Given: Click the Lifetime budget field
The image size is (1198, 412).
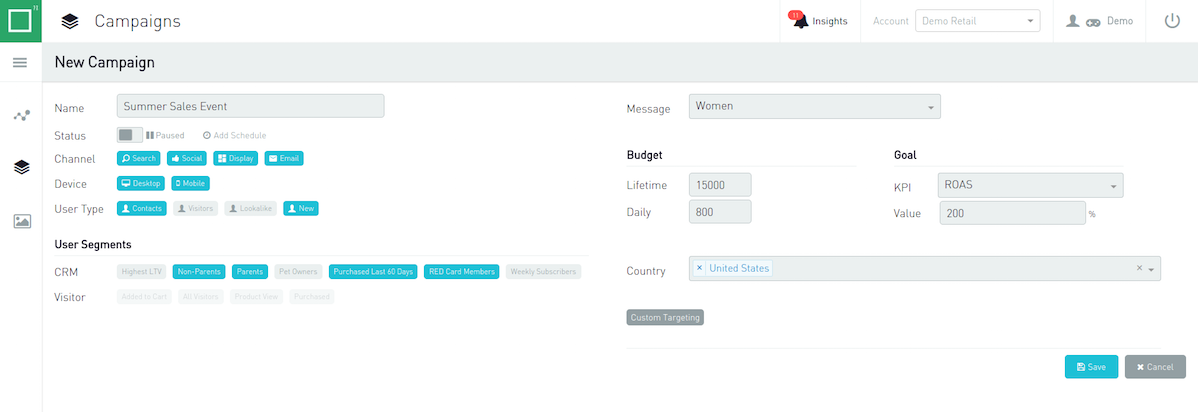Looking at the screenshot, I should coord(720,185).
